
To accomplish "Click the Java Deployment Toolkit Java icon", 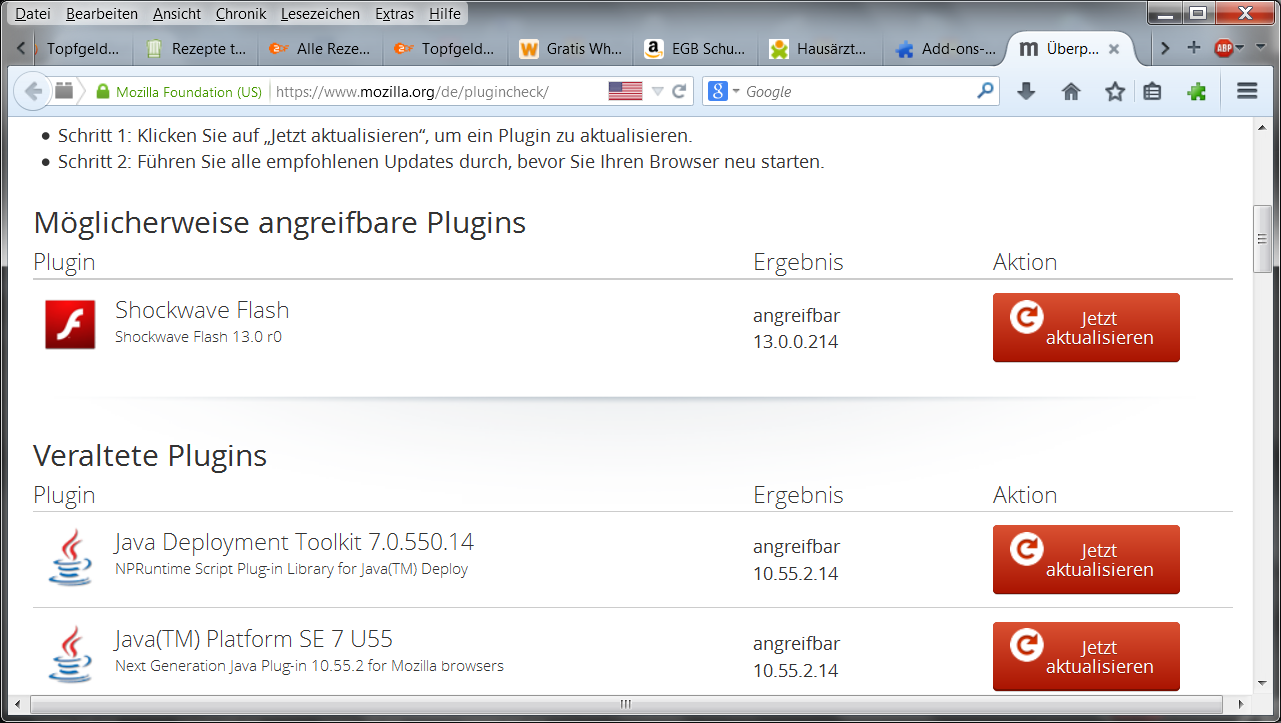I will pyautogui.click(x=70, y=557).
